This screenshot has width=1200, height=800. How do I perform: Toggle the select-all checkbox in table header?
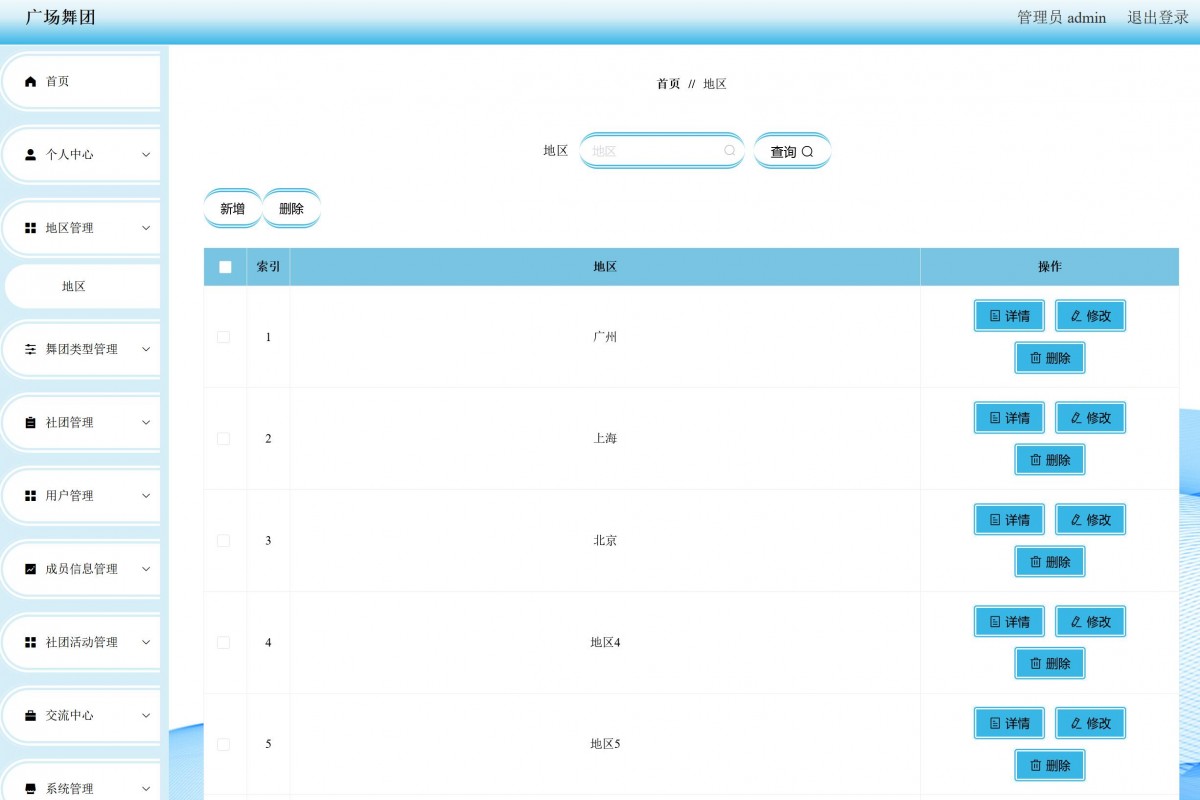(x=225, y=267)
